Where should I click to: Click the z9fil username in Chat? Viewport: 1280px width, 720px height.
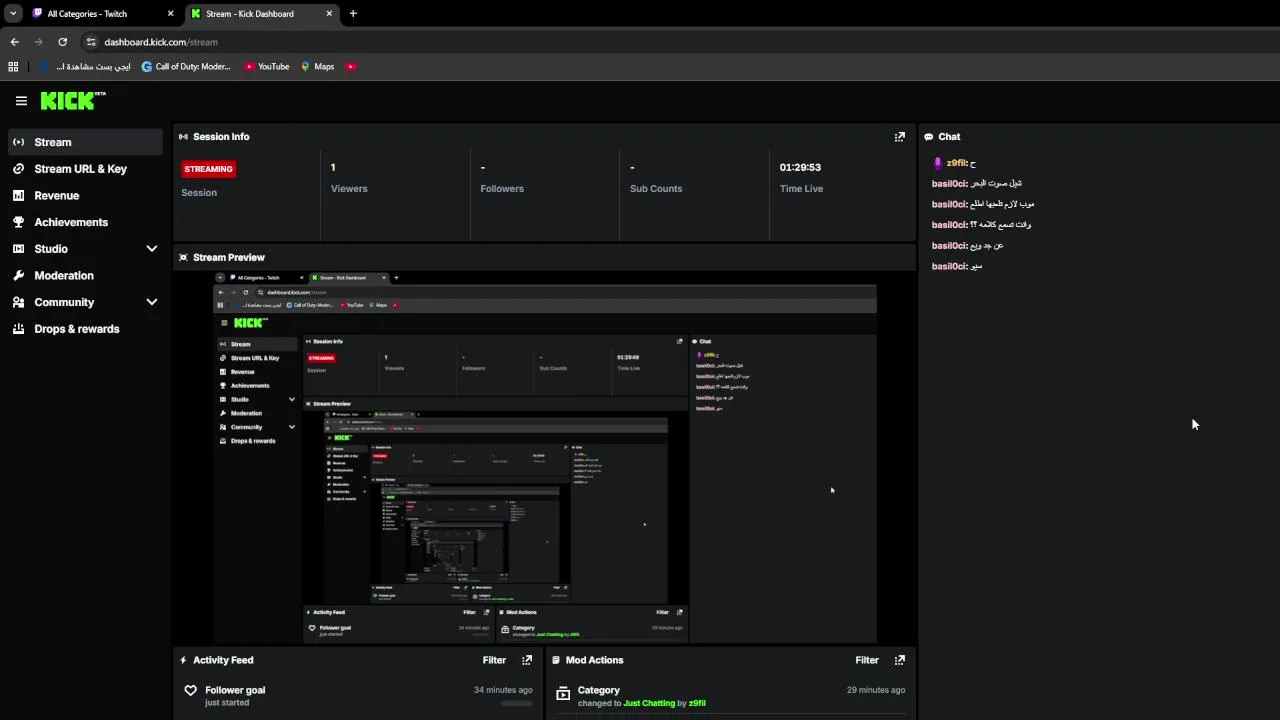point(956,163)
